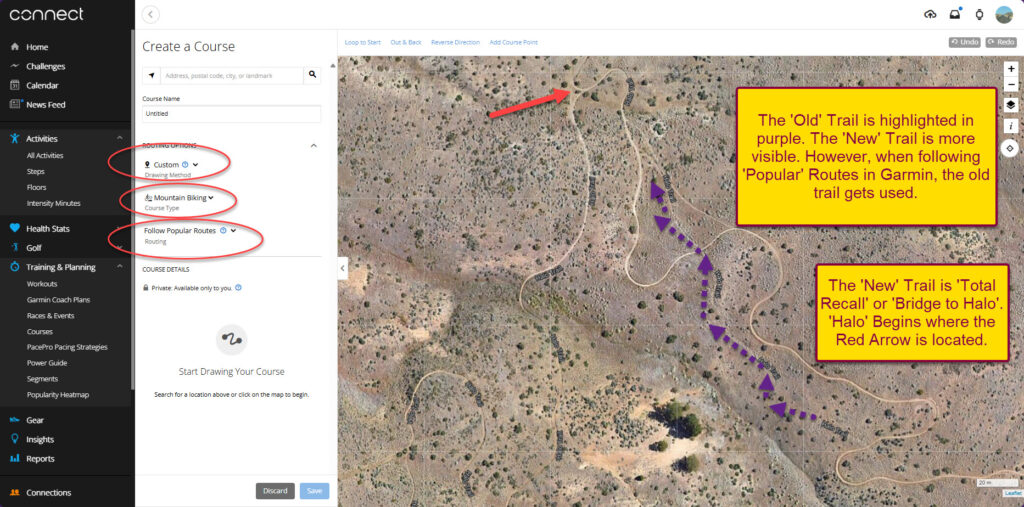Open Courses under Training & Planning
1024x507 pixels.
pos(39,331)
